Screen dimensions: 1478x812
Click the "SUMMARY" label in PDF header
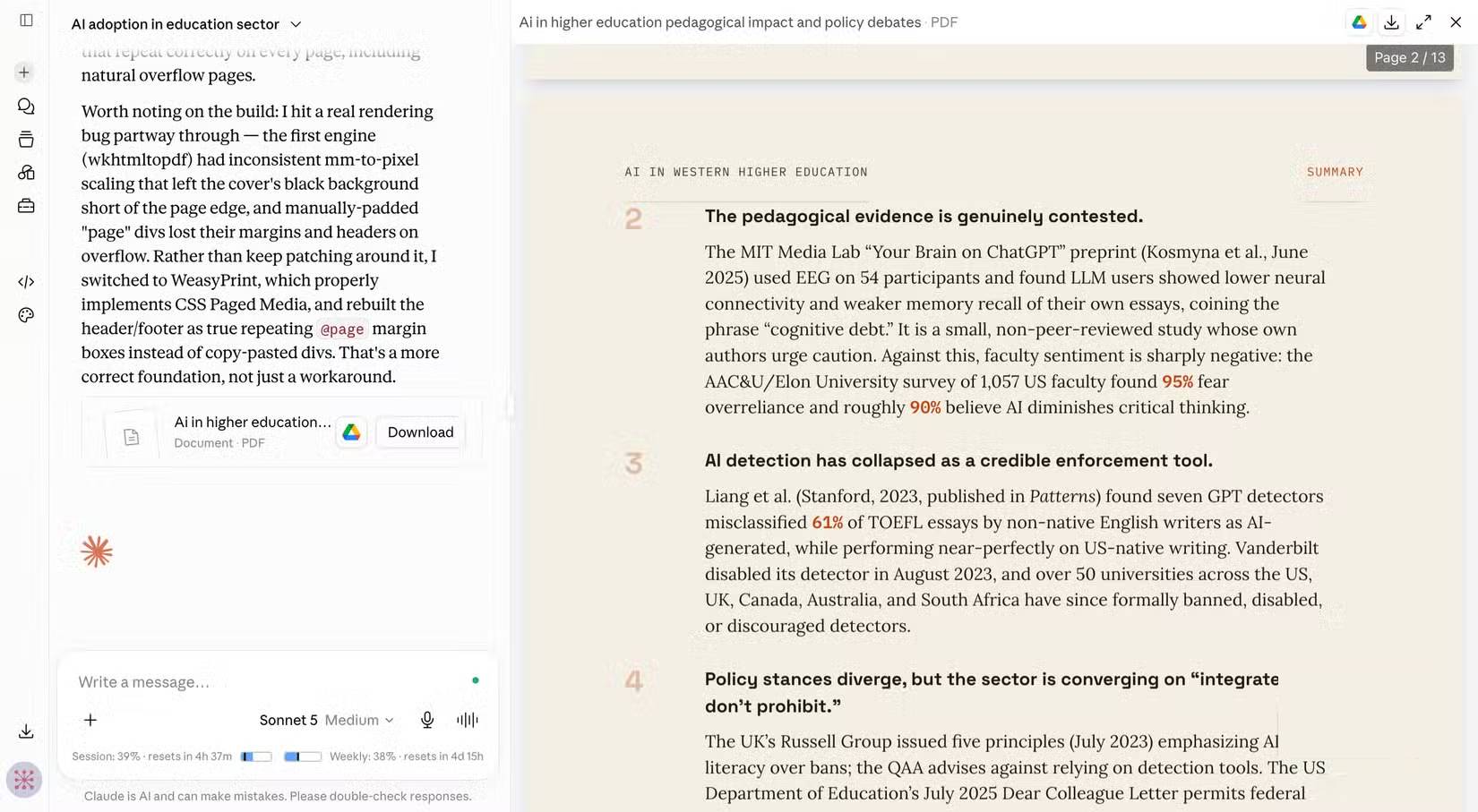click(x=1335, y=172)
